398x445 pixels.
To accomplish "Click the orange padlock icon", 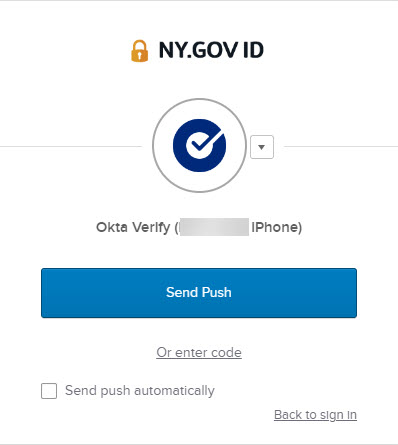I will click(139, 51).
